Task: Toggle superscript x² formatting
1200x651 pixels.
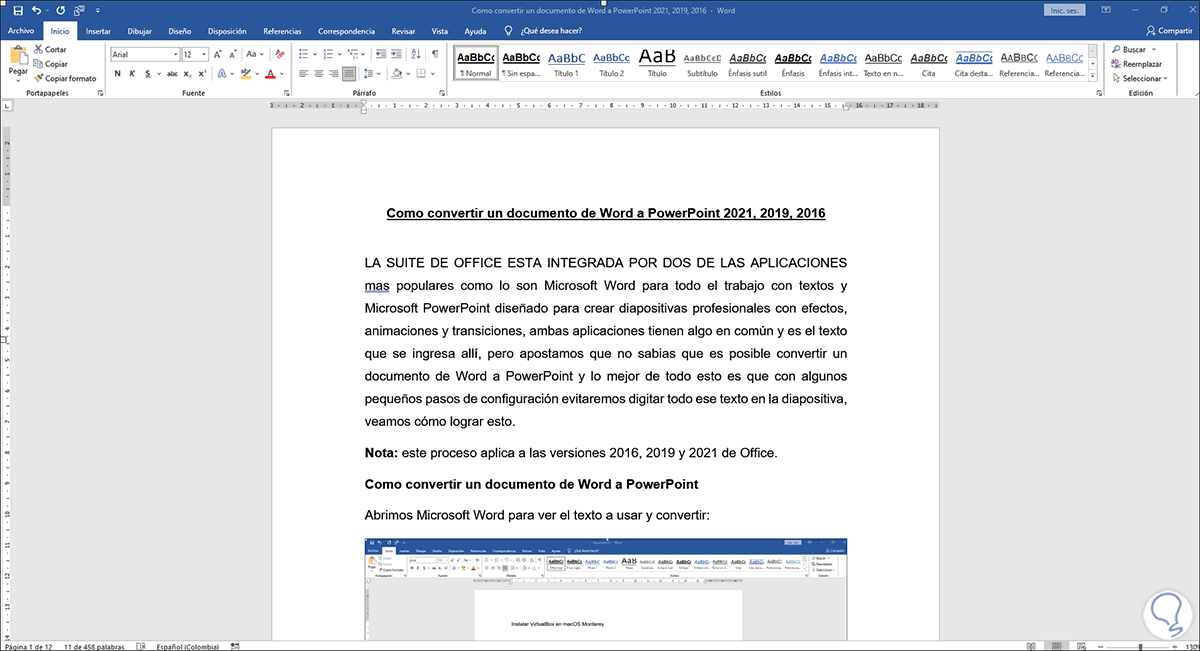Action: point(203,73)
